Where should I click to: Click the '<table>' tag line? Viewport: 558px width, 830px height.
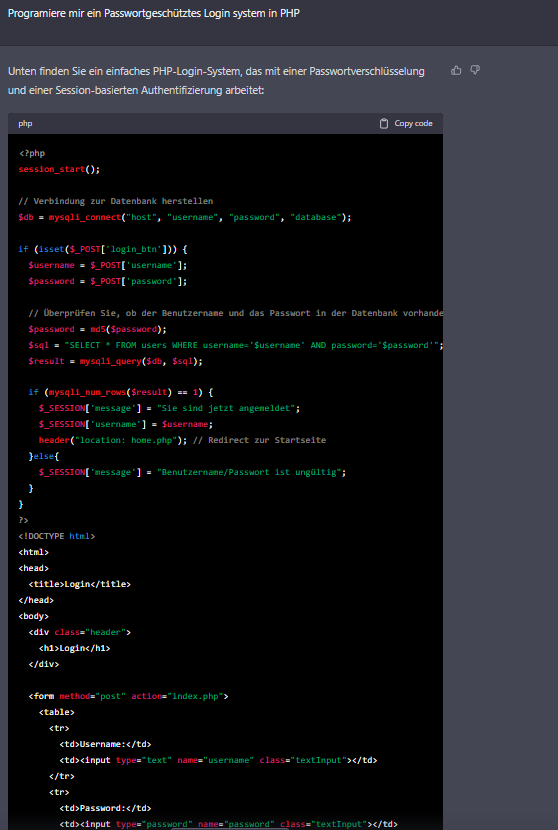pyautogui.click(x=57, y=712)
